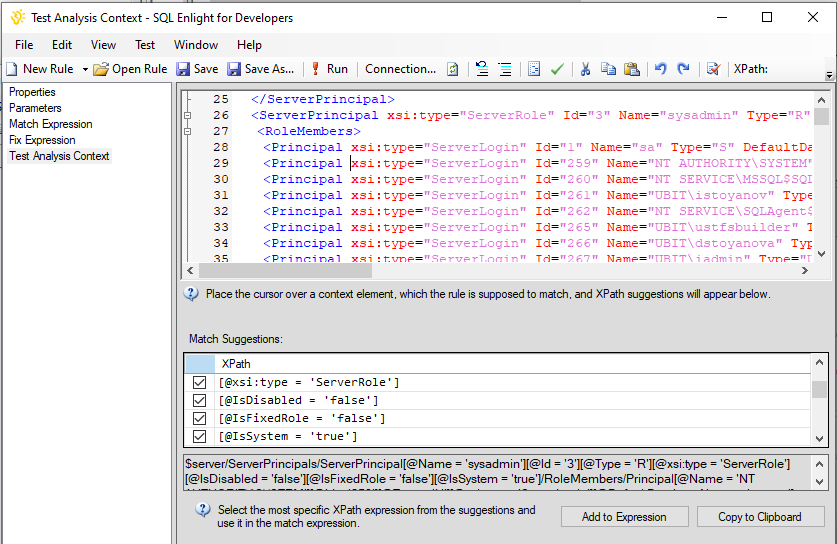This screenshot has height=544, width=837.
Task: Click XML editor scroll left arrow
Action: (x=191, y=271)
